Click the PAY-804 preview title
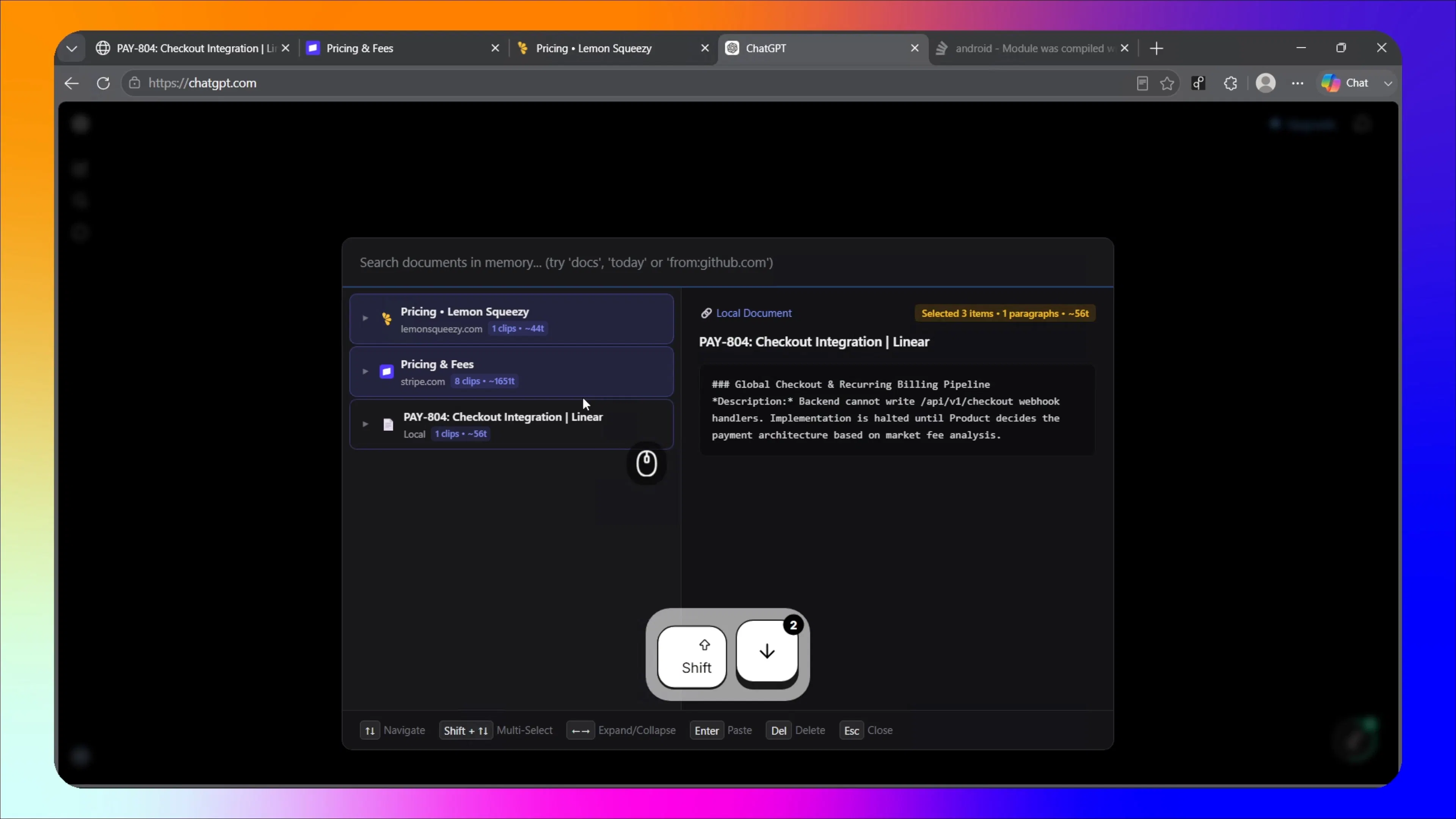Screen dimensions: 1456x819 pyautogui.click(x=814, y=342)
